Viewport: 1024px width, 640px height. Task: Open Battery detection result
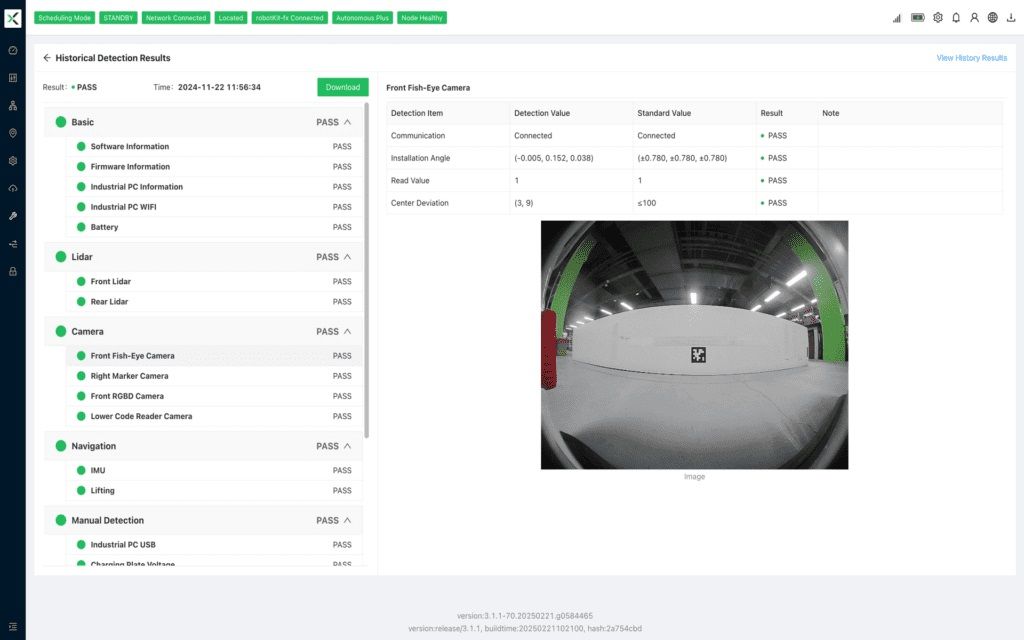coord(104,227)
